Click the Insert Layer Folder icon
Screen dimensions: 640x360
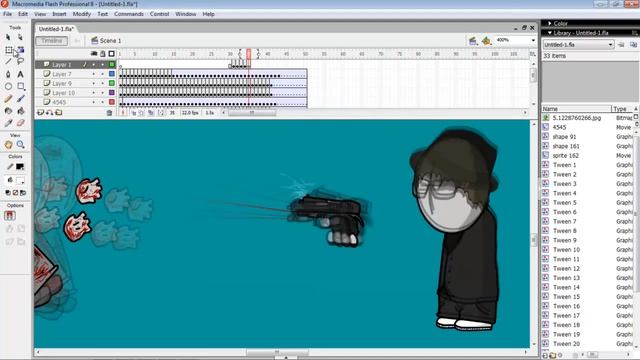[59, 113]
